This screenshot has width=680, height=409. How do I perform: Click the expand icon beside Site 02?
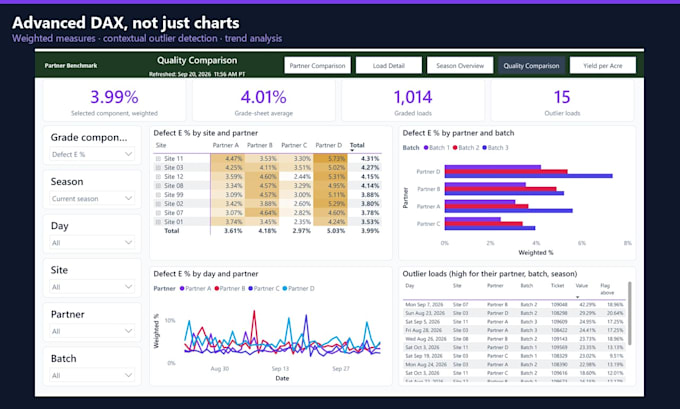(x=158, y=204)
